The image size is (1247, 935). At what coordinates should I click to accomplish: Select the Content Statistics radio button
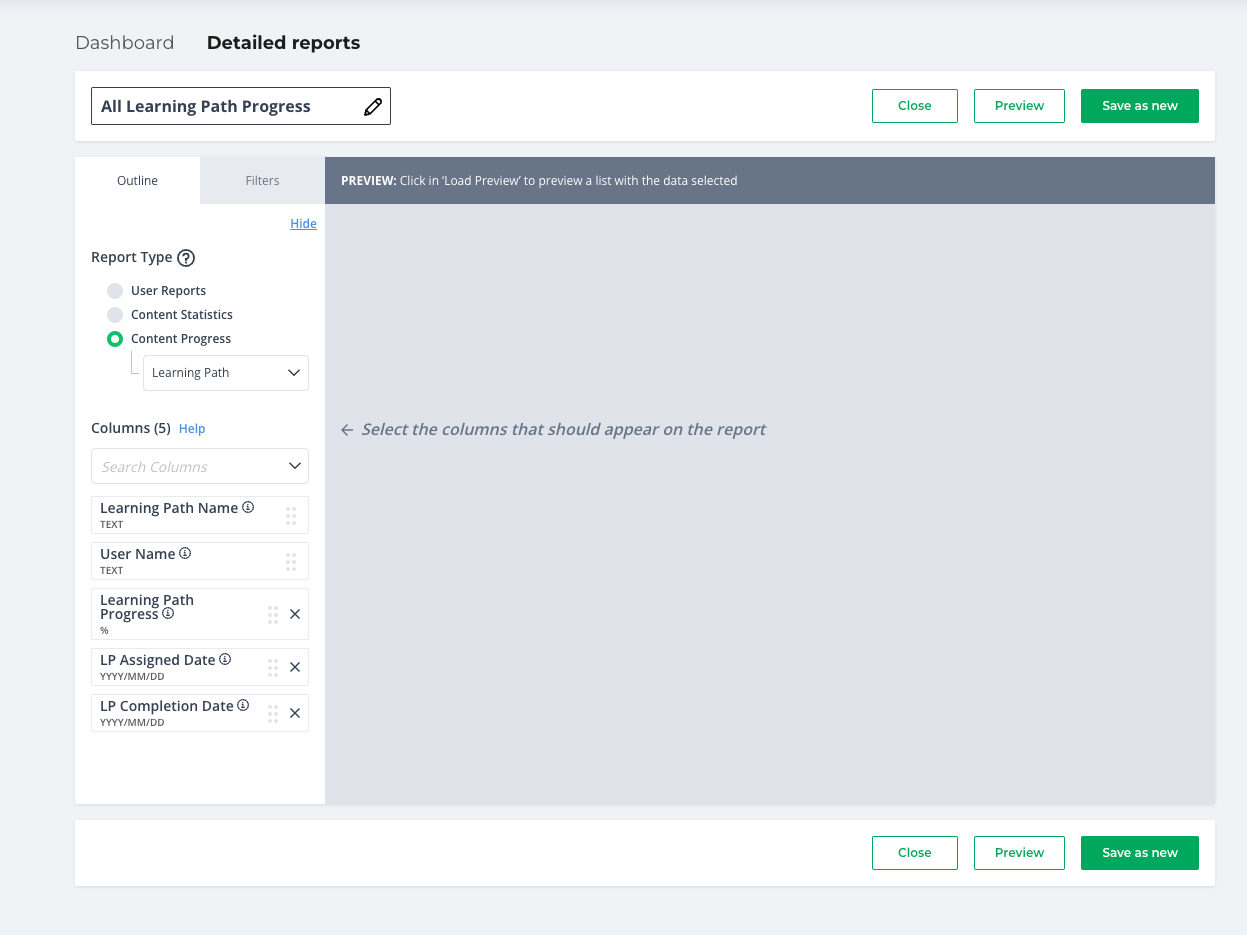click(x=115, y=315)
